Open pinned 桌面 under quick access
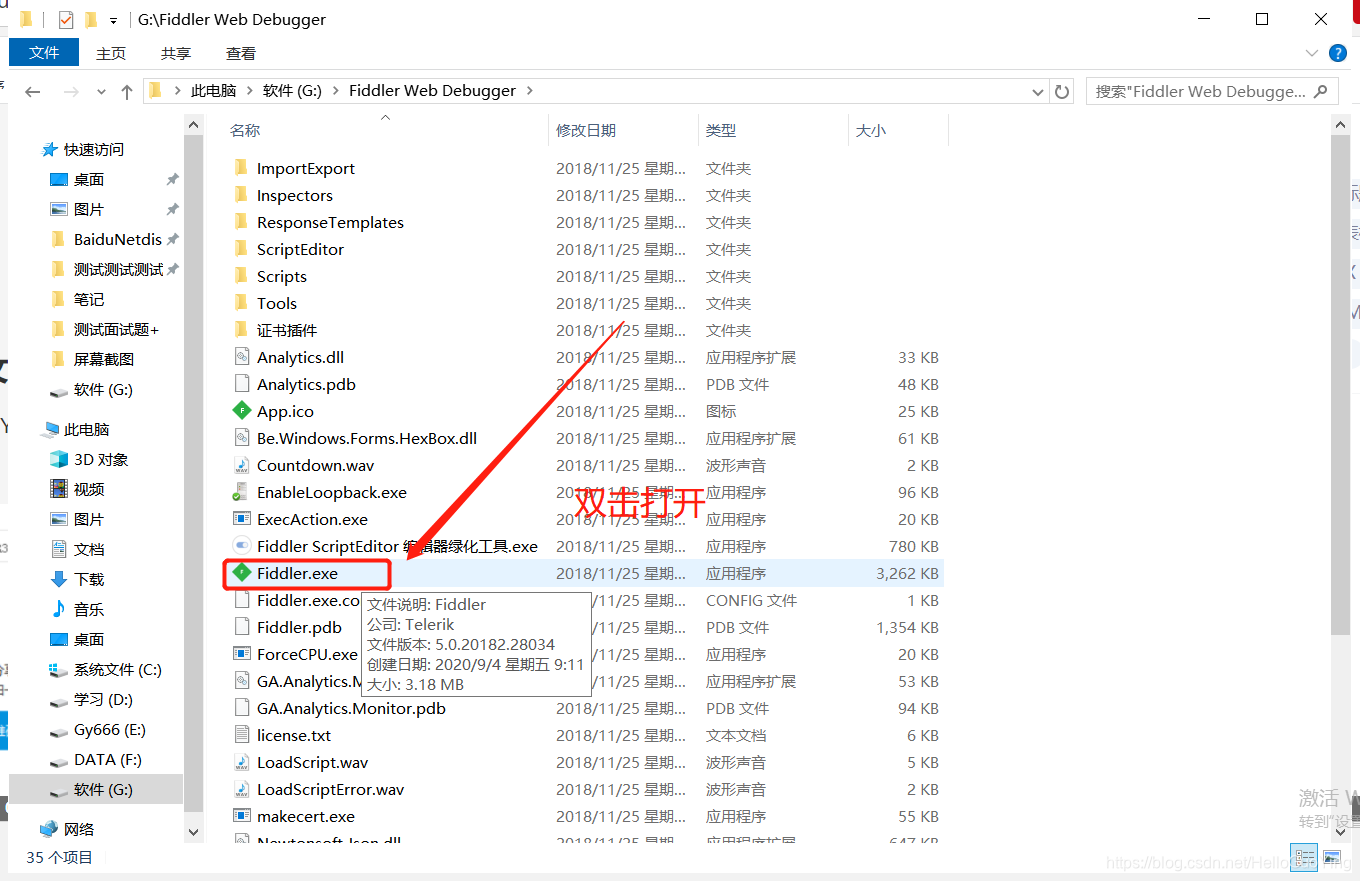This screenshot has height=881, width=1360. pyautogui.click(x=89, y=179)
